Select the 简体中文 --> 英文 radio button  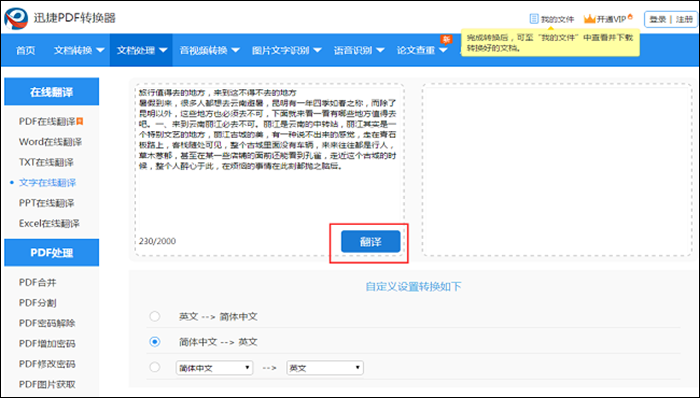[154, 342]
